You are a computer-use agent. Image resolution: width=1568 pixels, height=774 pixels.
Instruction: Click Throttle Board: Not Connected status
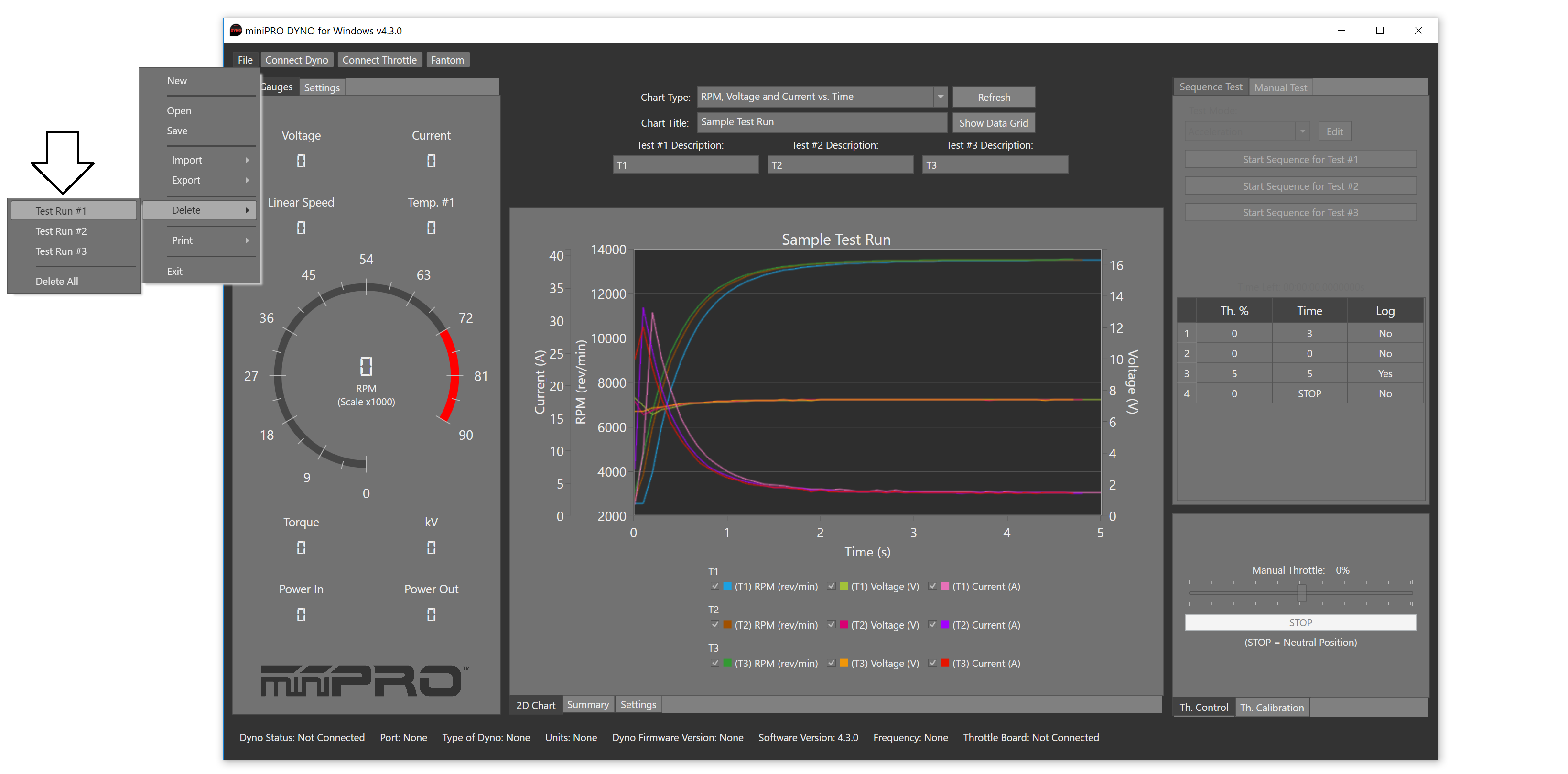click(1030, 738)
